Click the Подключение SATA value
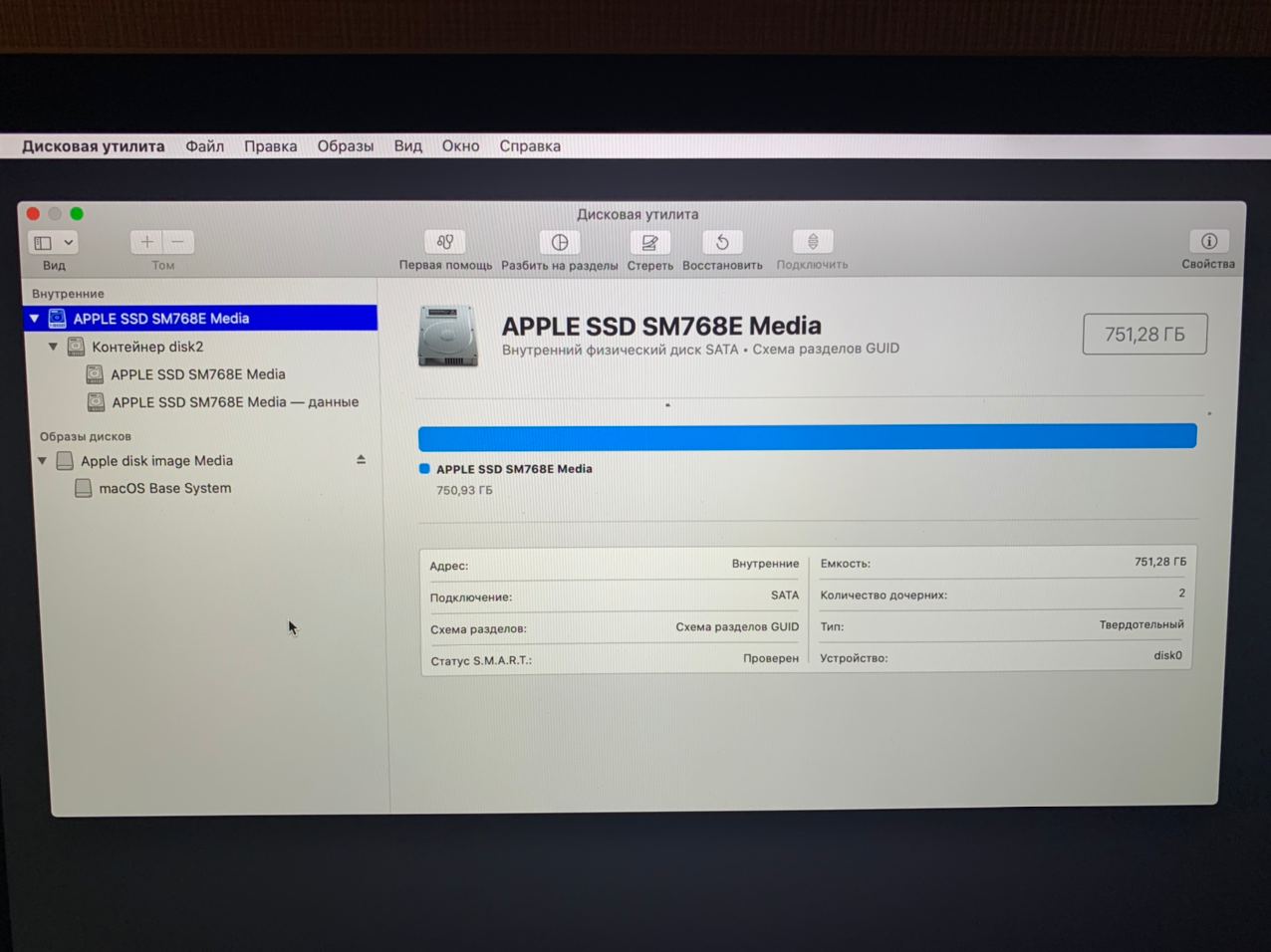 [x=785, y=595]
